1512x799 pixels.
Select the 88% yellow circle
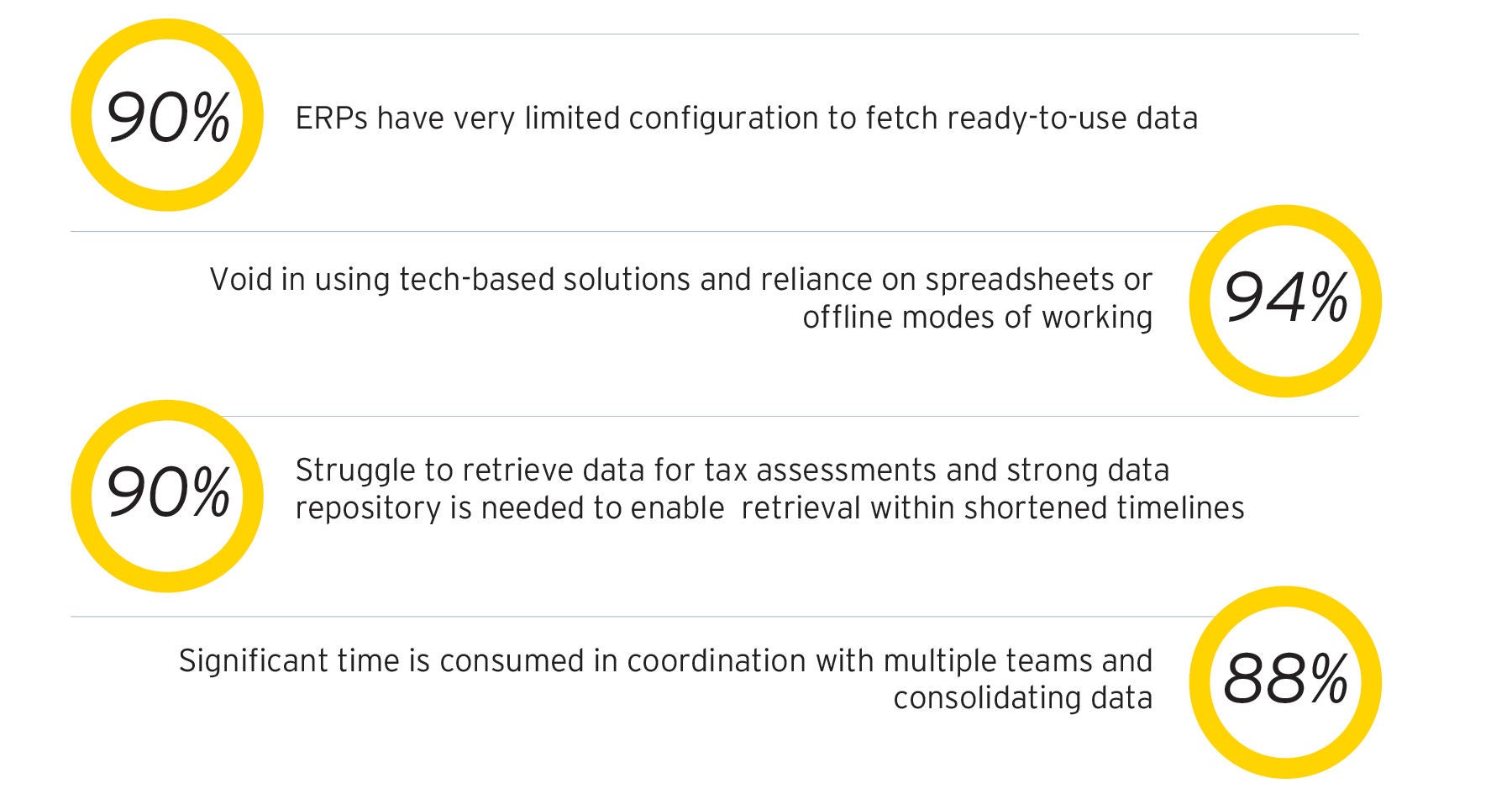[1285, 681]
